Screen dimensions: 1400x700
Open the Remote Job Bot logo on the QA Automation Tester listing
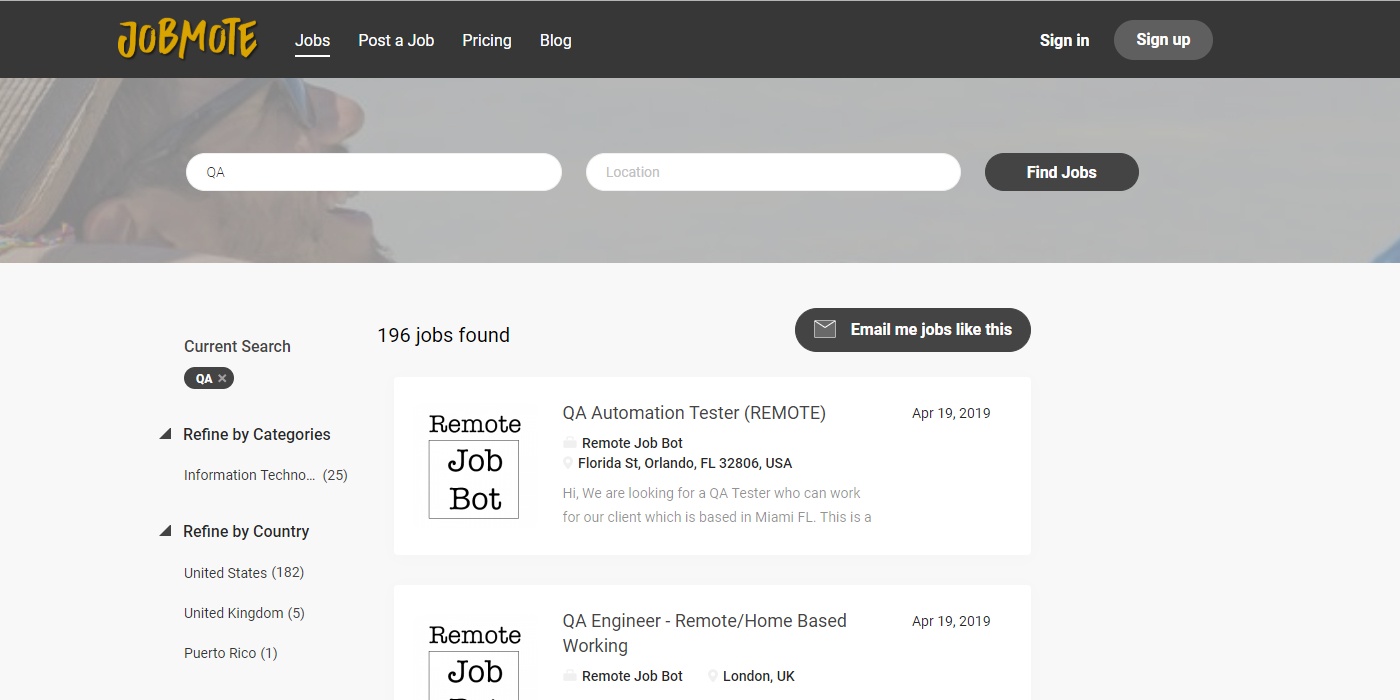pyautogui.click(x=474, y=466)
